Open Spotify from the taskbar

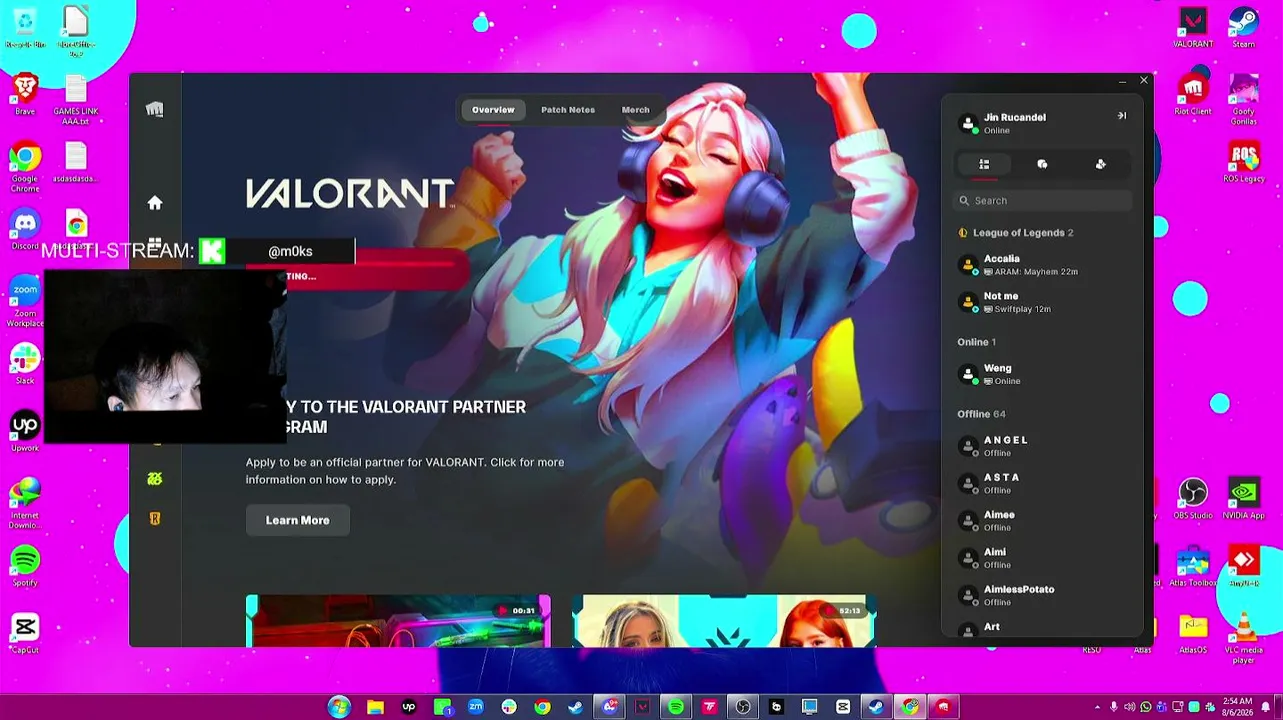pos(676,707)
